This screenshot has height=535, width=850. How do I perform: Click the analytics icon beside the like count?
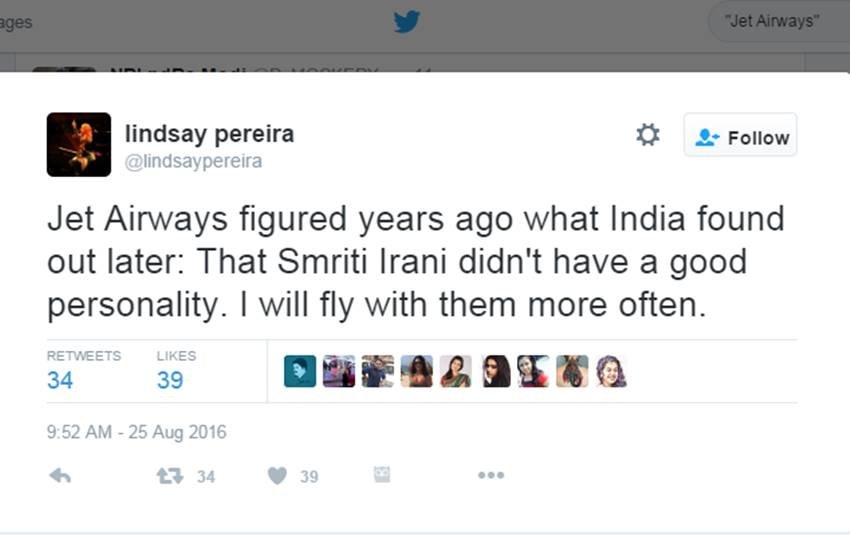(381, 475)
